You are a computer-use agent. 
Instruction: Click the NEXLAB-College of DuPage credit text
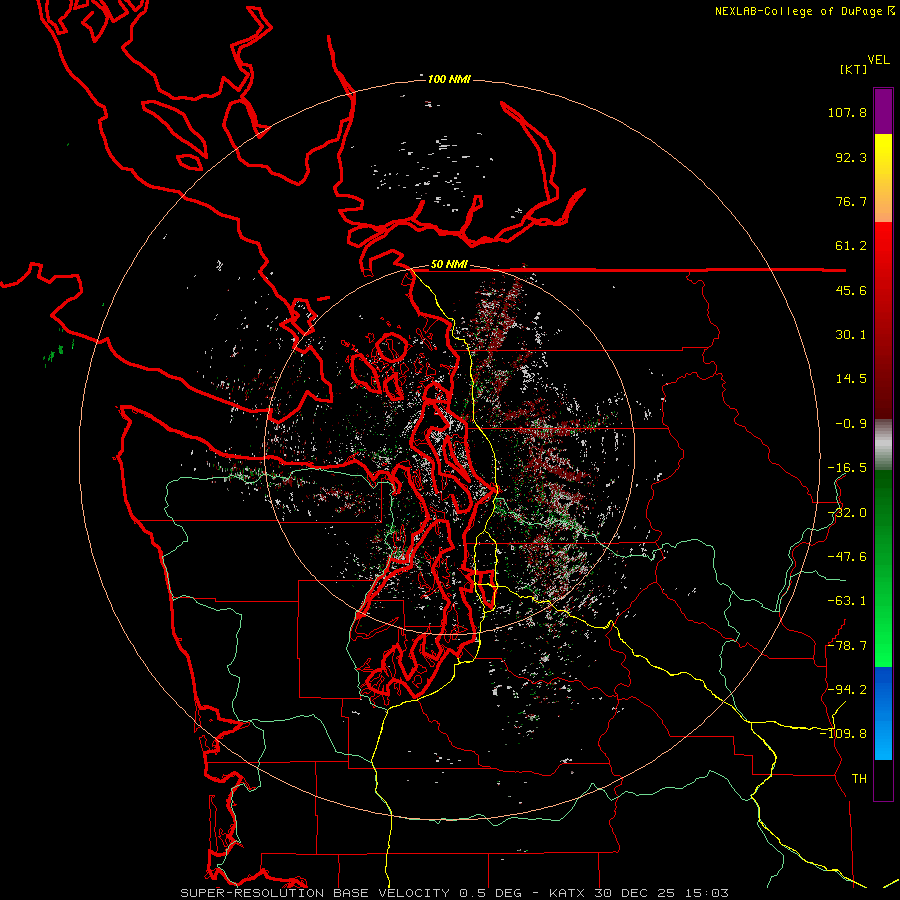[805, 11]
